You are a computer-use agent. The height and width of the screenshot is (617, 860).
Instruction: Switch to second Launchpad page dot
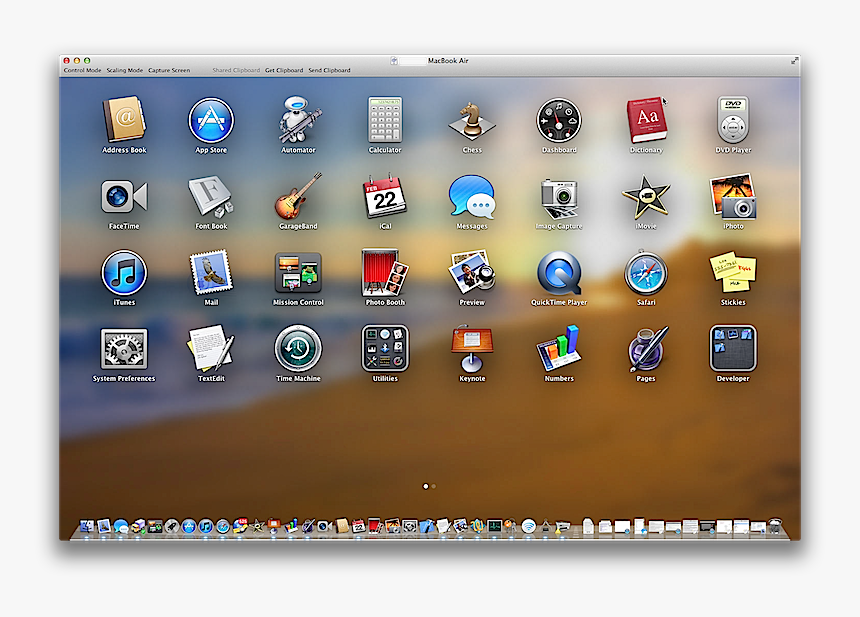(x=434, y=486)
